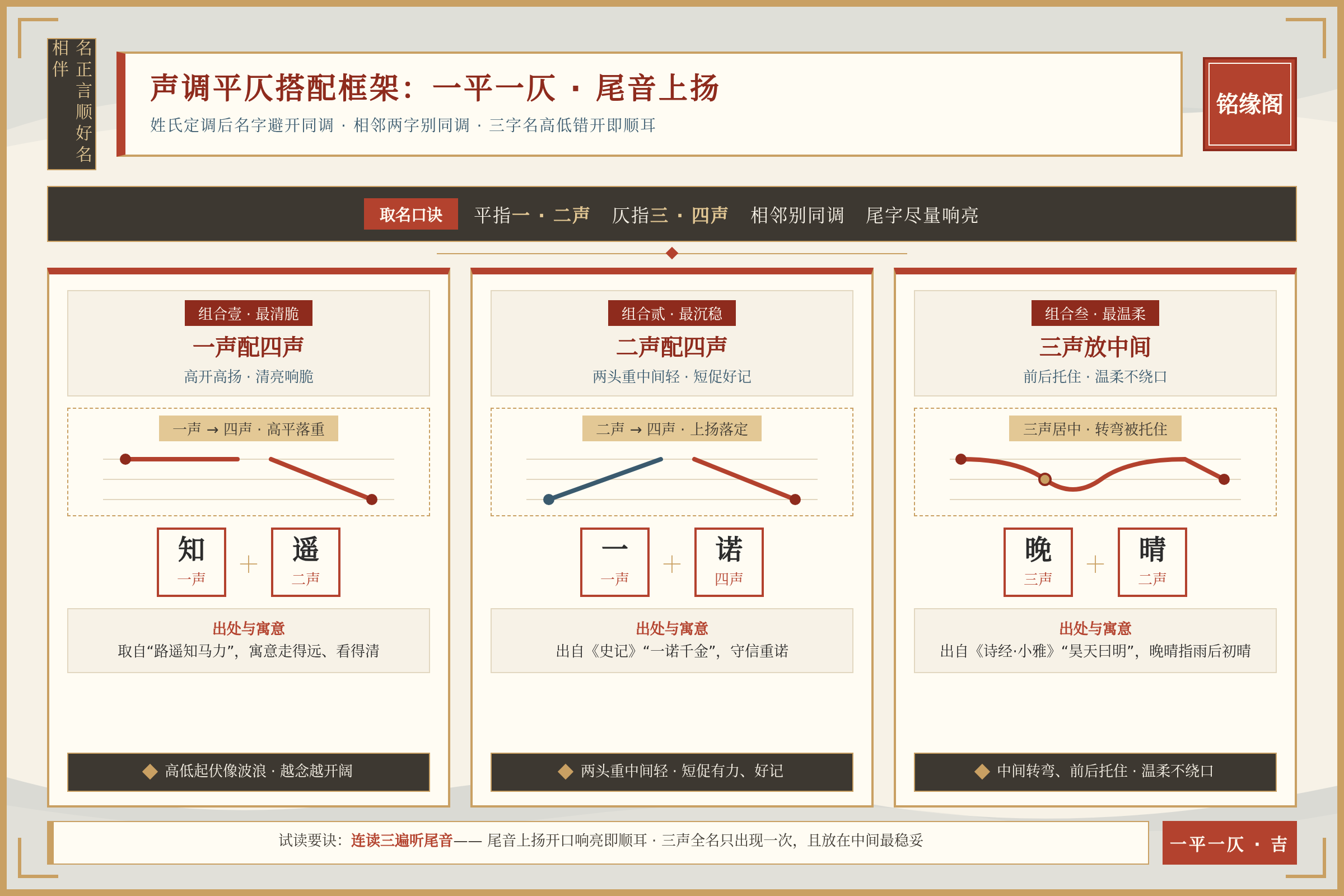Click the red diamond divider under the mnemonic bar
This screenshot has height=896, width=1344.
tap(672, 253)
